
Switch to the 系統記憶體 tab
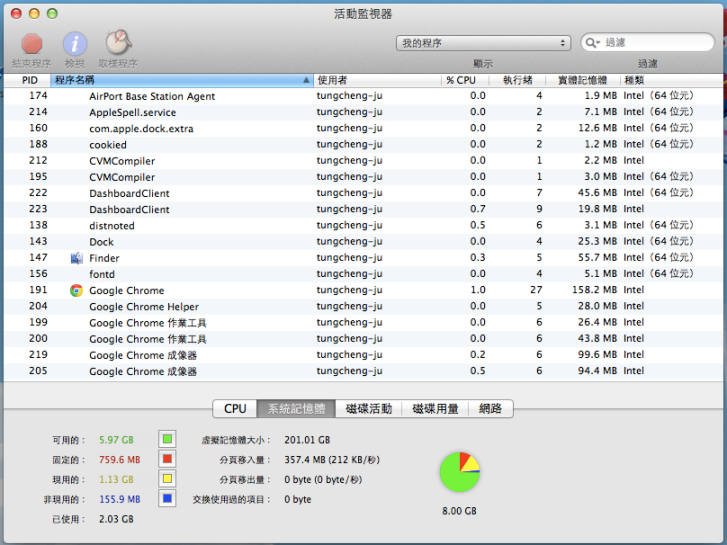(x=296, y=409)
